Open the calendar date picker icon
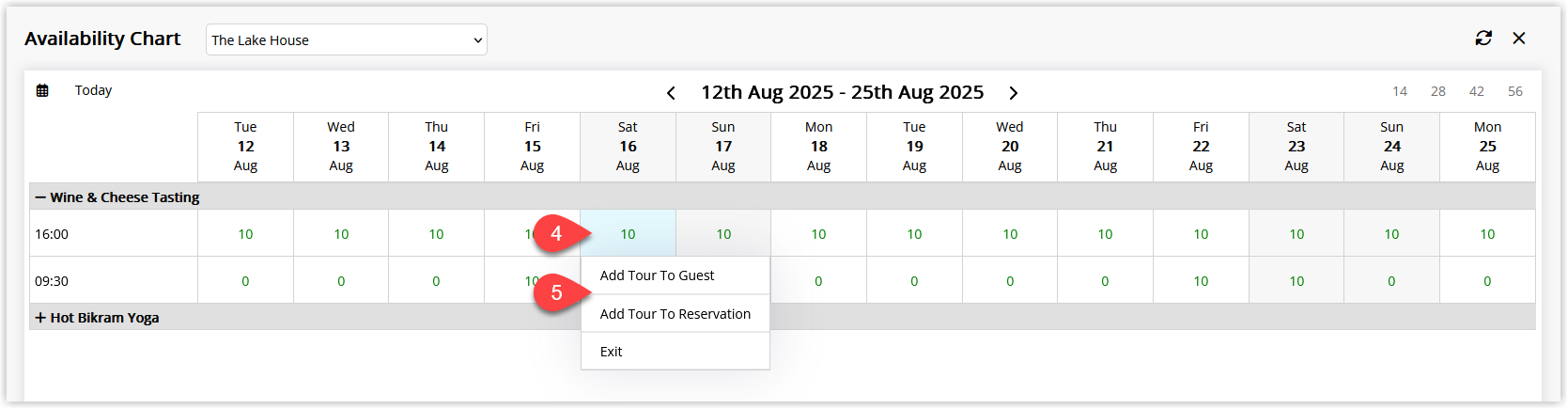The width and height of the screenshot is (1568, 409). pyautogui.click(x=42, y=91)
